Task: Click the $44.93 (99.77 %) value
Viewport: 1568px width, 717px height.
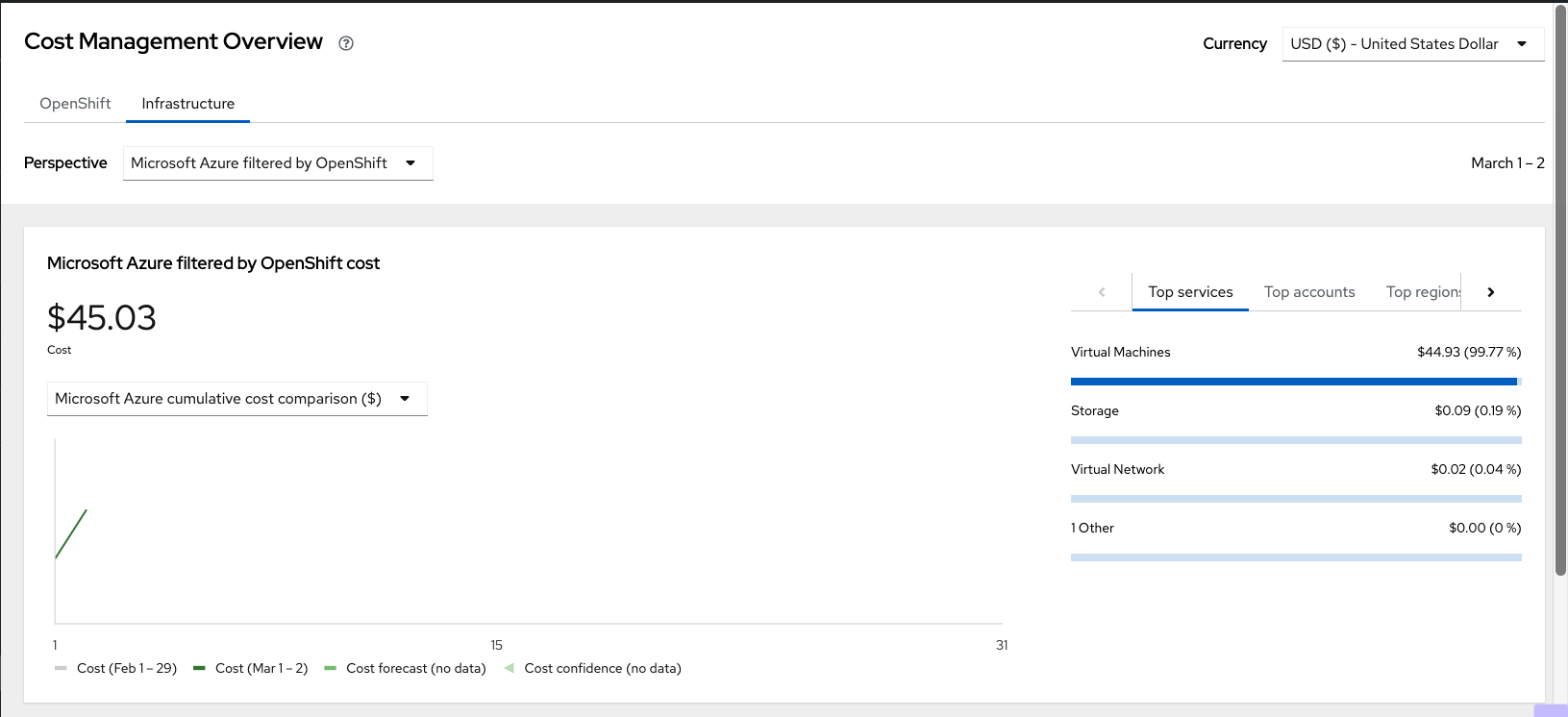Action: tap(1469, 352)
